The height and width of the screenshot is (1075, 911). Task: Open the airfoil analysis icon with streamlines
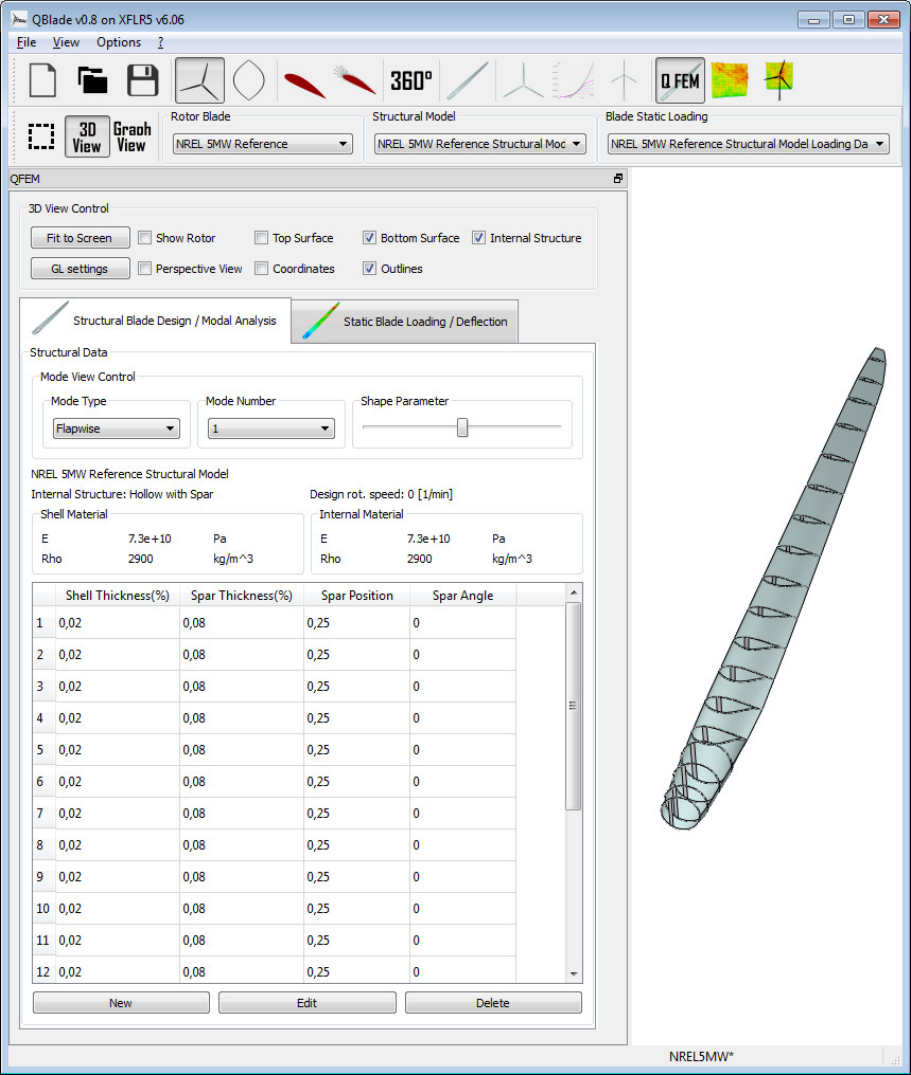pyautogui.click(x=354, y=80)
